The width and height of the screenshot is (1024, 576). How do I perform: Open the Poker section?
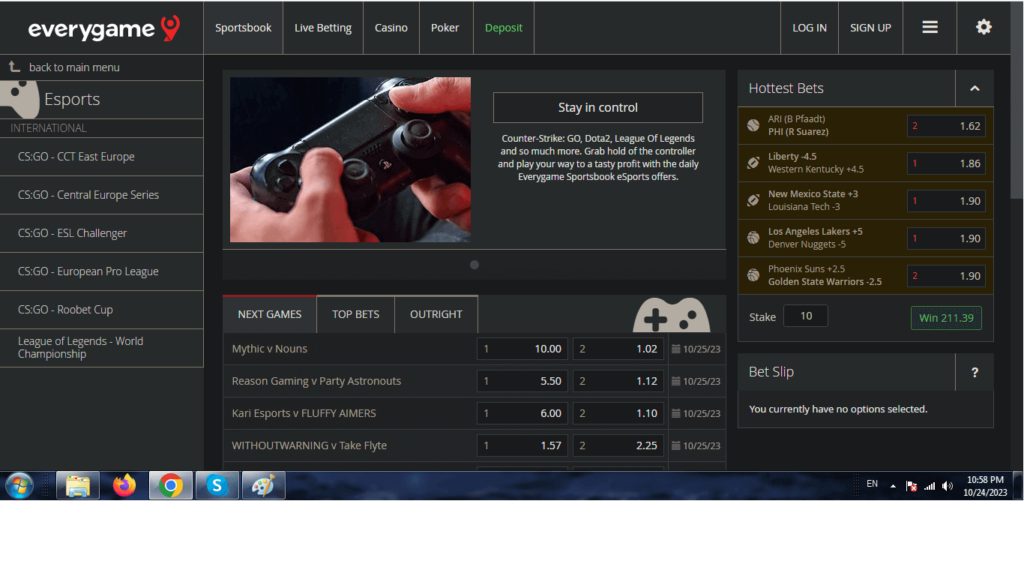pyautogui.click(x=445, y=27)
